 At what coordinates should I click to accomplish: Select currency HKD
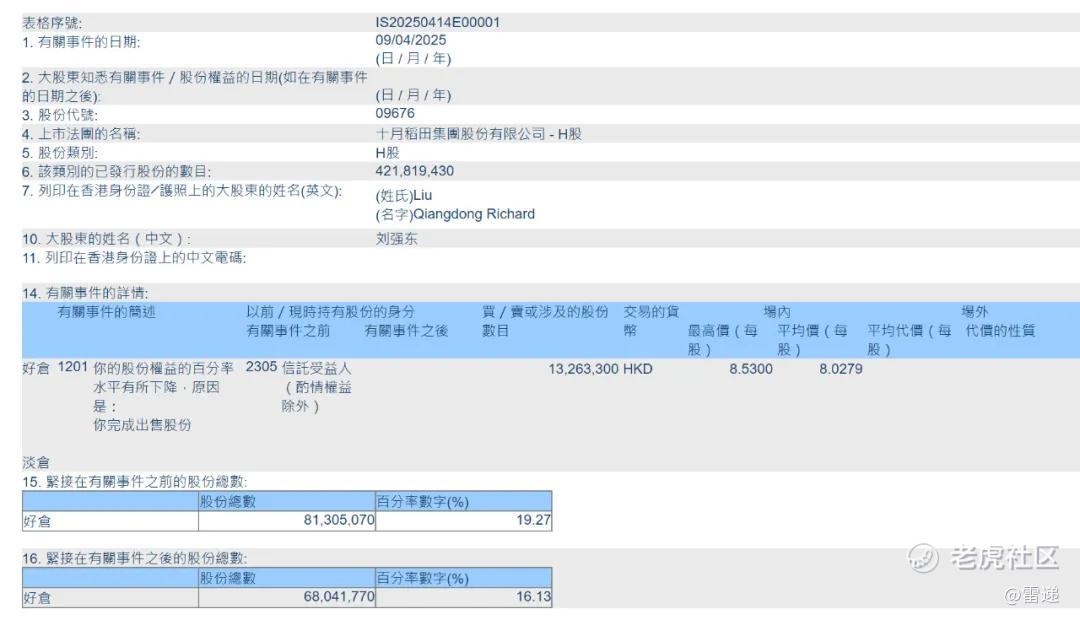638,369
